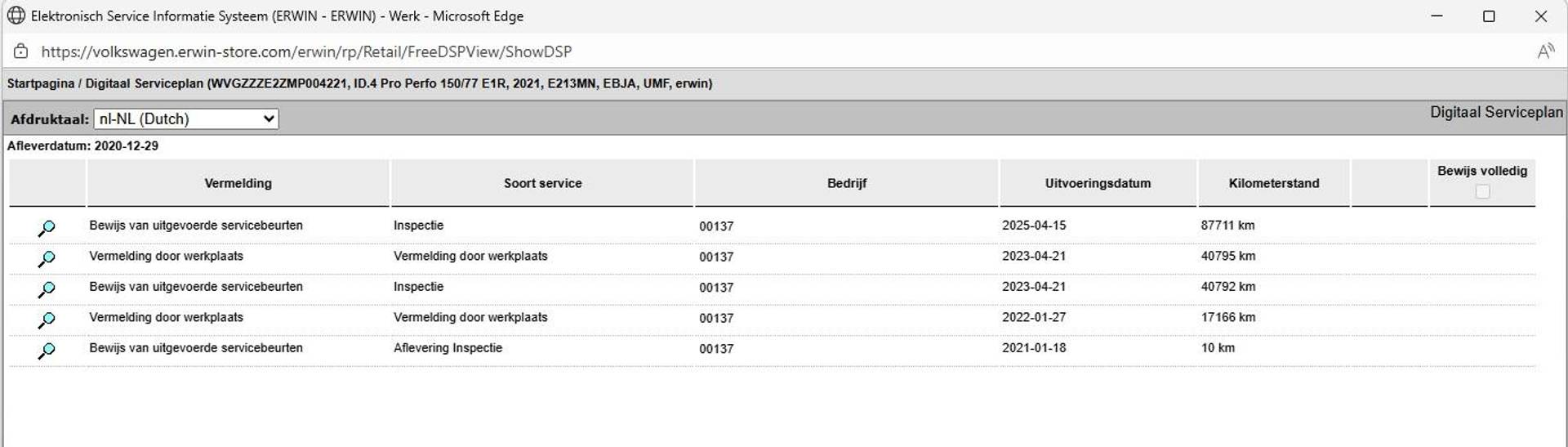Open the Afdruktaal language dropdown

coord(186,119)
